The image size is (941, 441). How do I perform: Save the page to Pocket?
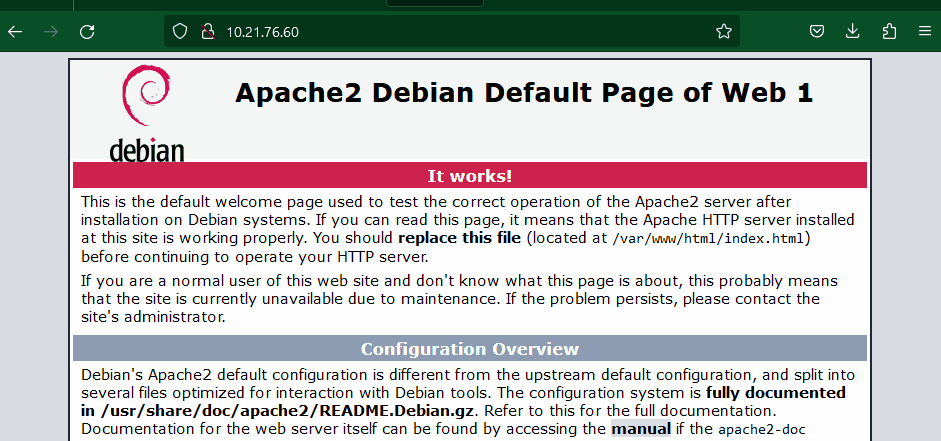[817, 31]
